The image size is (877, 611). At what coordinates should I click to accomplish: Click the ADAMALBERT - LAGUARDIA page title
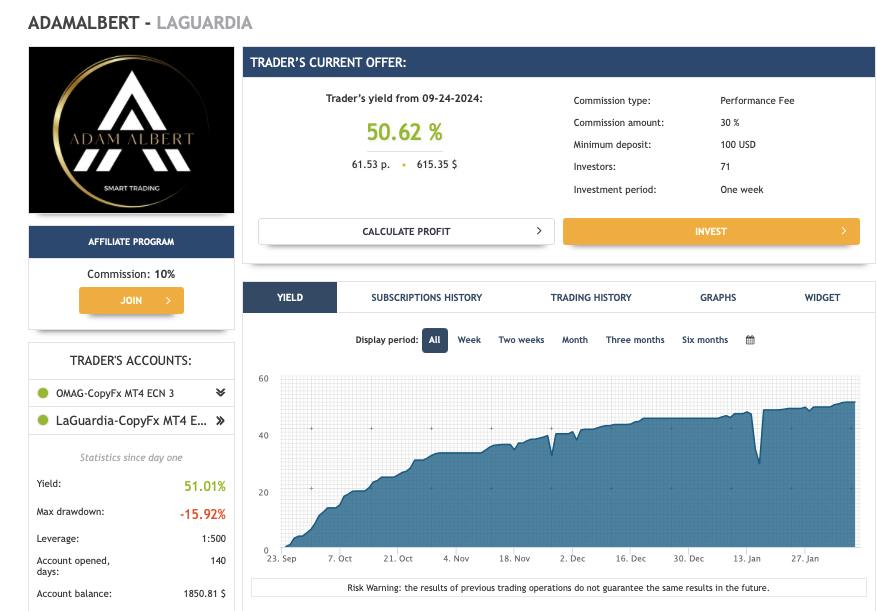pos(140,23)
